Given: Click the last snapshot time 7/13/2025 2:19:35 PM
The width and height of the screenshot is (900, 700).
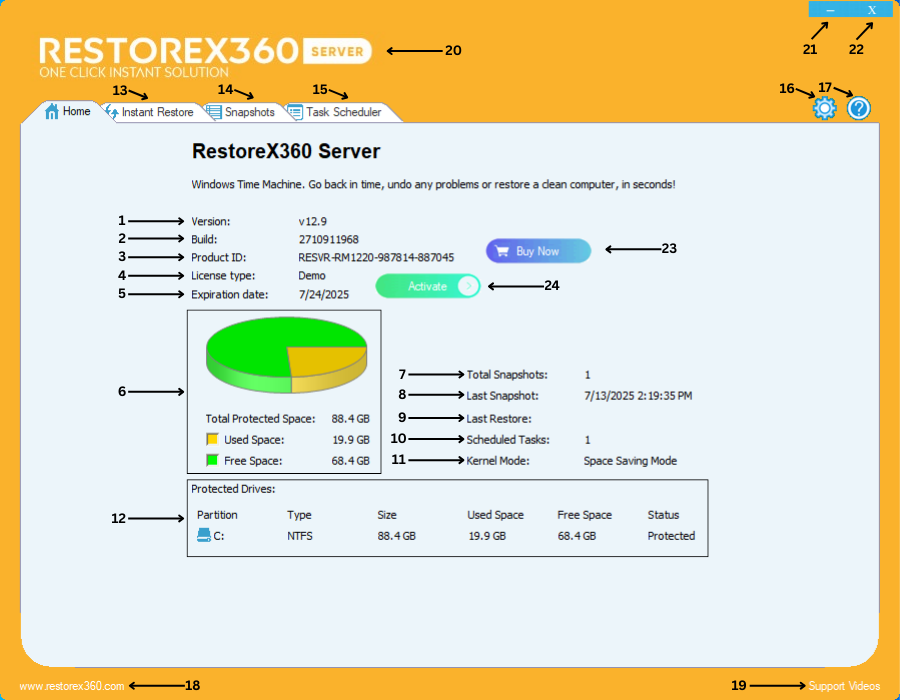Looking at the screenshot, I should pos(638,396).
